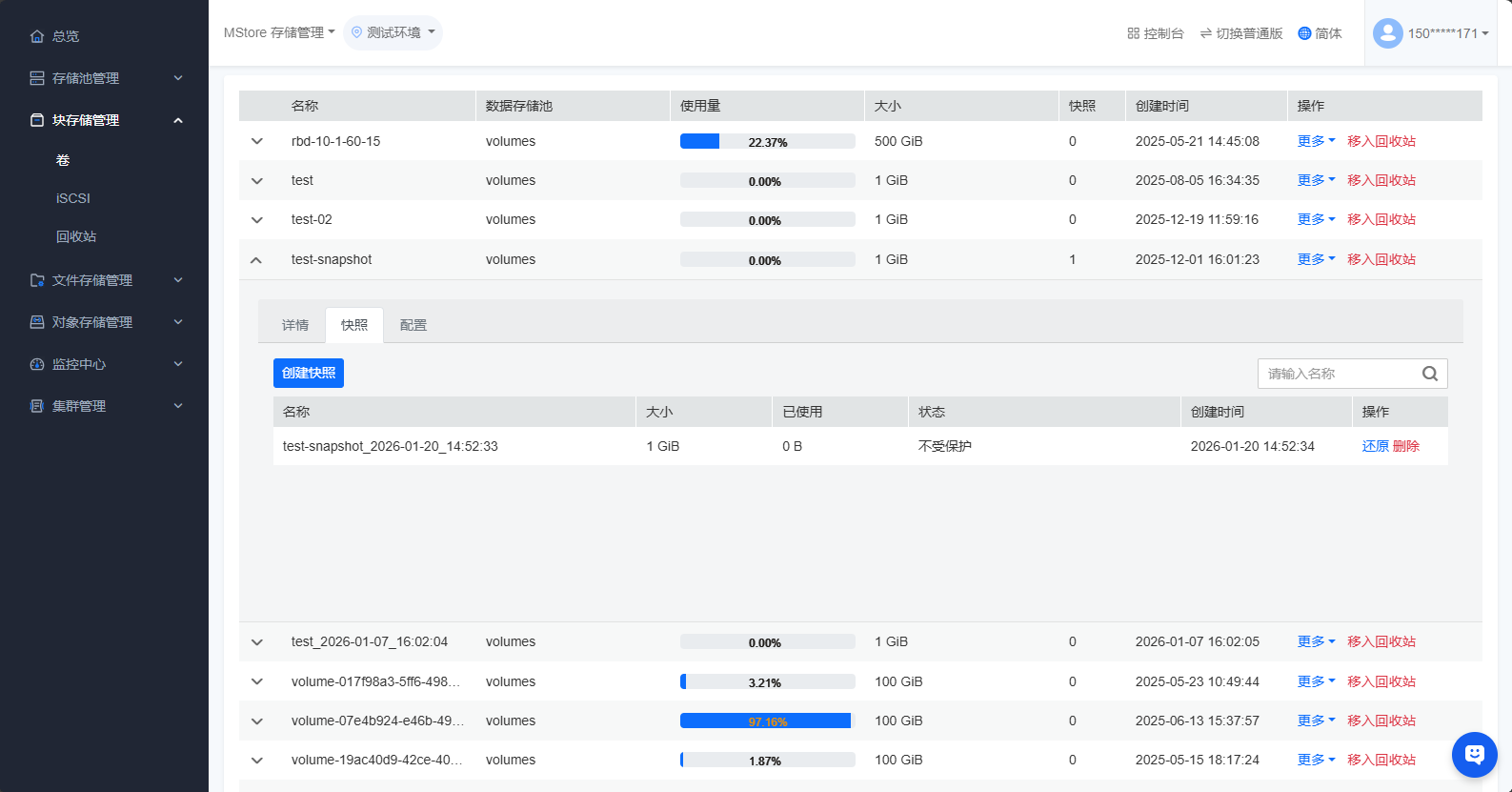Click the 创建快照 button

click(x=309, y=373)
